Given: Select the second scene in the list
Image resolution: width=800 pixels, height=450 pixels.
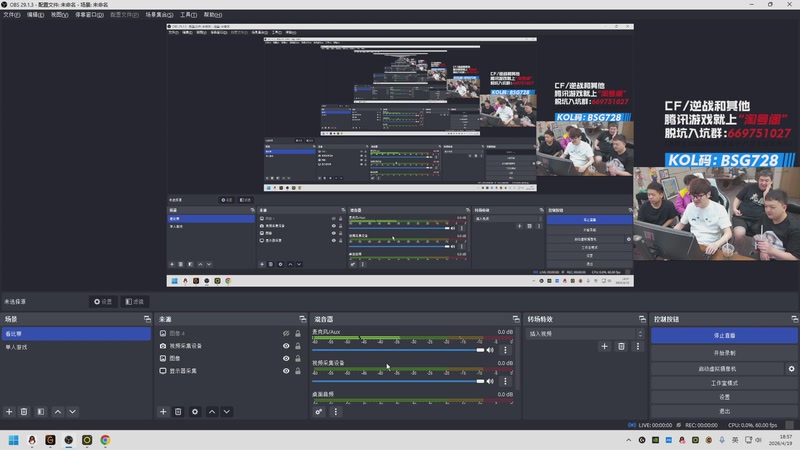Looking at the screenshot, I should [x=76, y=347].
